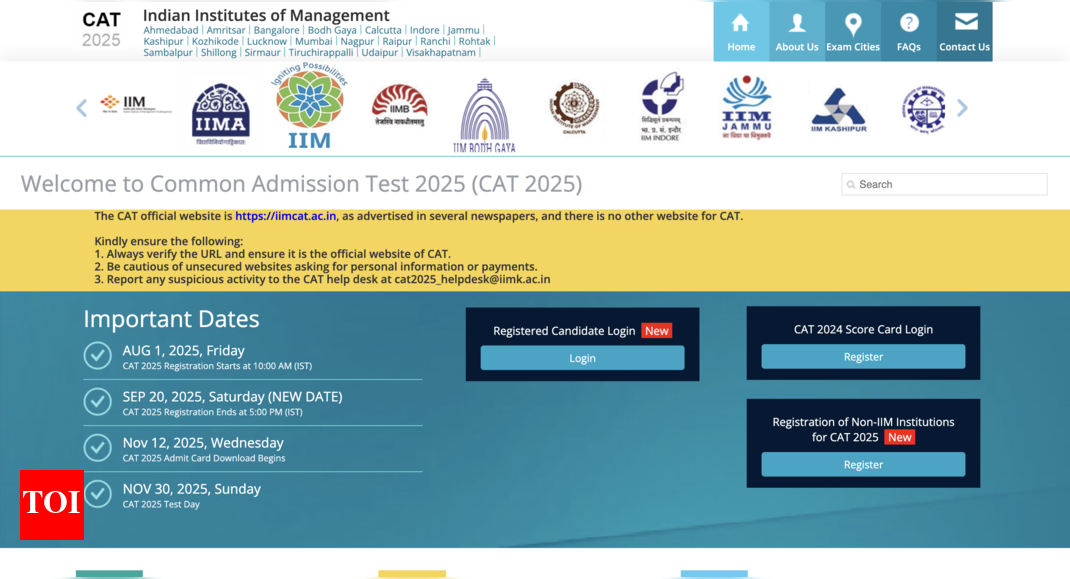Advance the logo carousel using the right arrow
The width and height of the screenshot is (1070, 579).
click(x=961, y=107)
